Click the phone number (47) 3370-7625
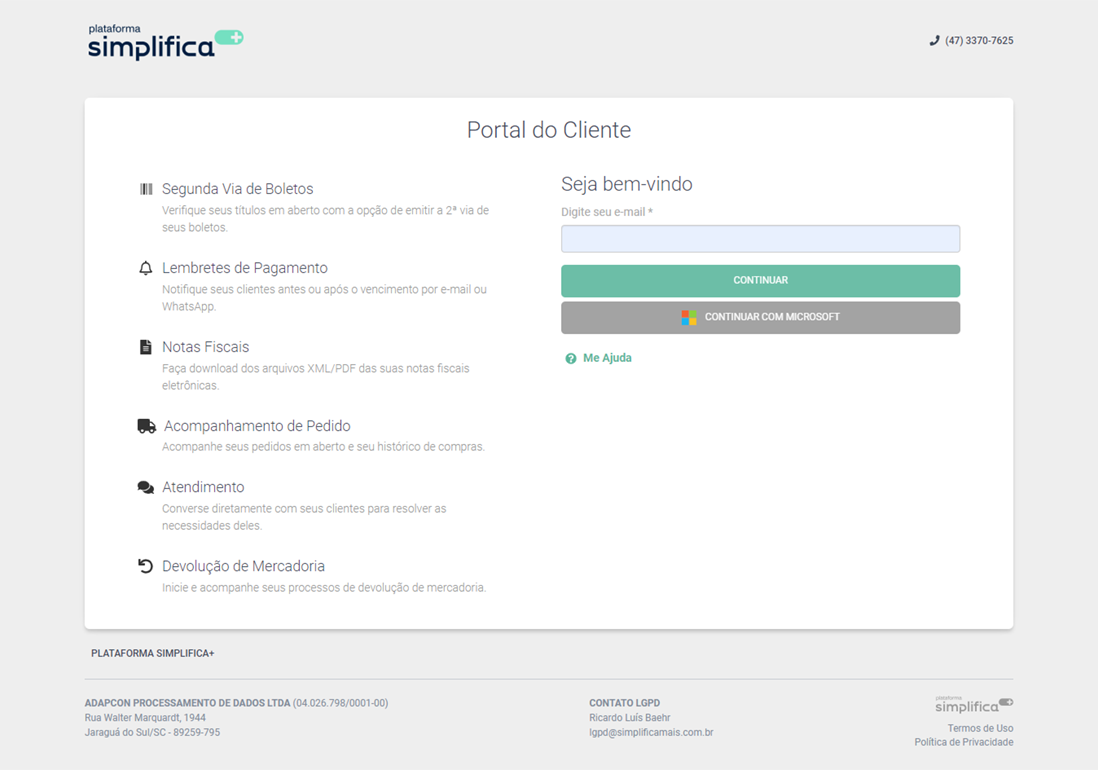The image size is (1098, 770). (979, 41)
